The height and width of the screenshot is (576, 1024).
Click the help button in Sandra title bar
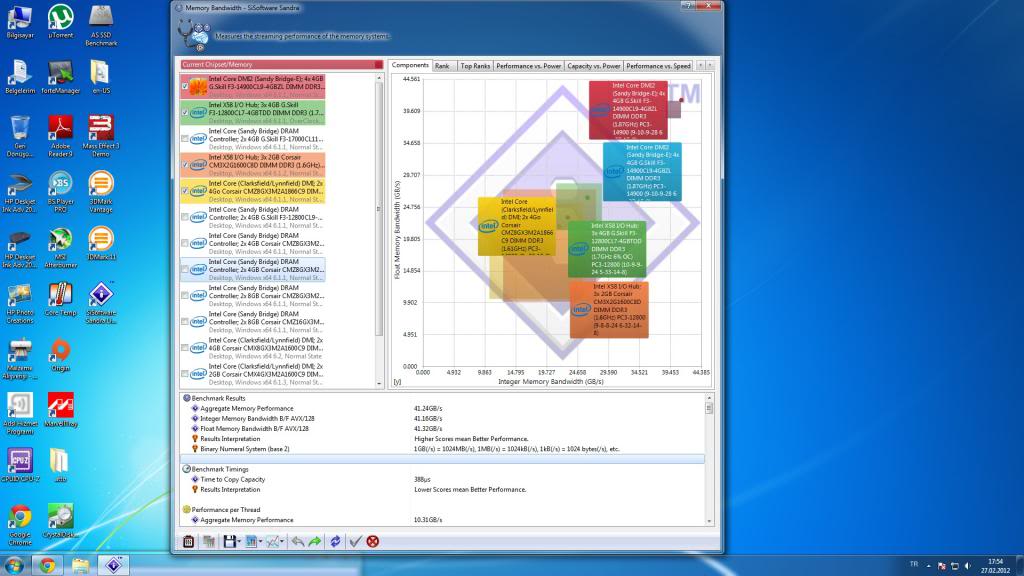point(688,5)
